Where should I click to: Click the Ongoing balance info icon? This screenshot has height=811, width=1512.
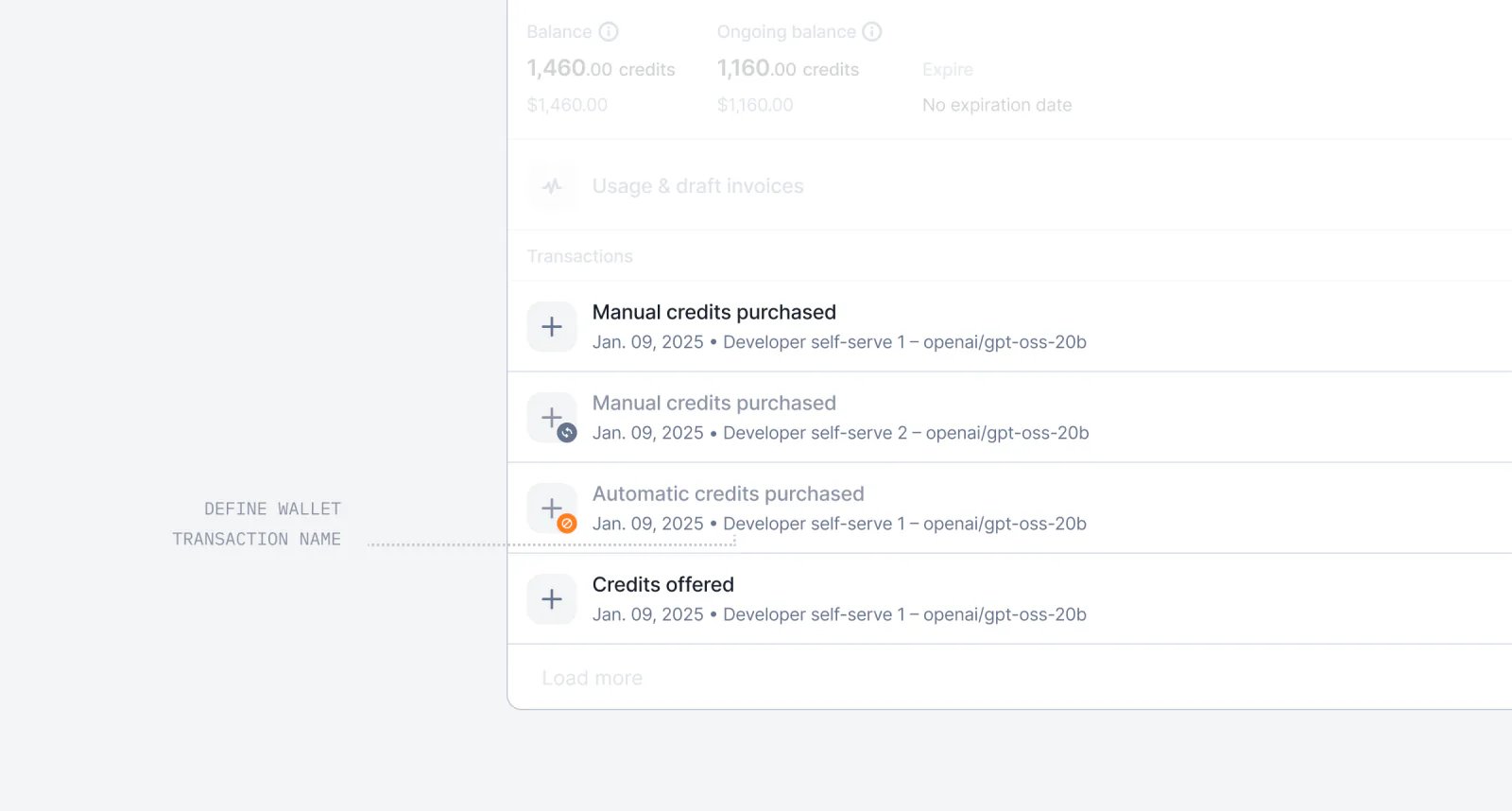point(872,32)
